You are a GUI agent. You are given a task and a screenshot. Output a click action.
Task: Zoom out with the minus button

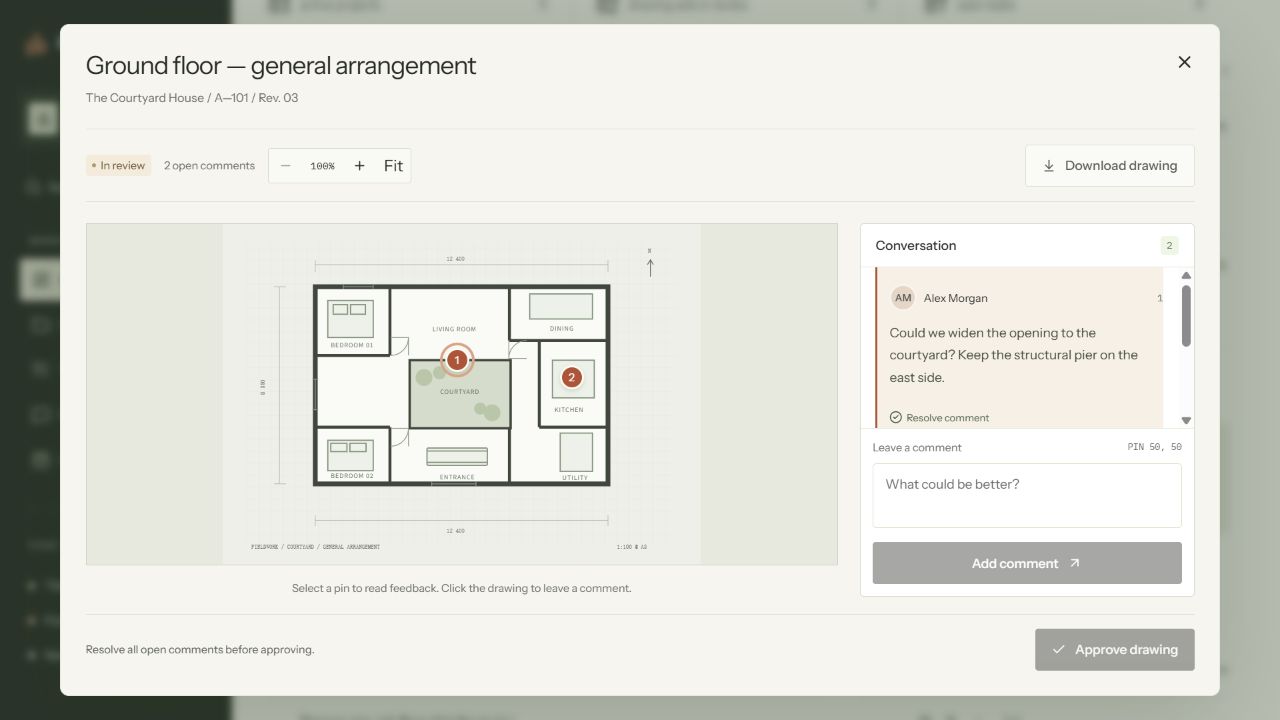pyautogui.click(x=286, y=166)
